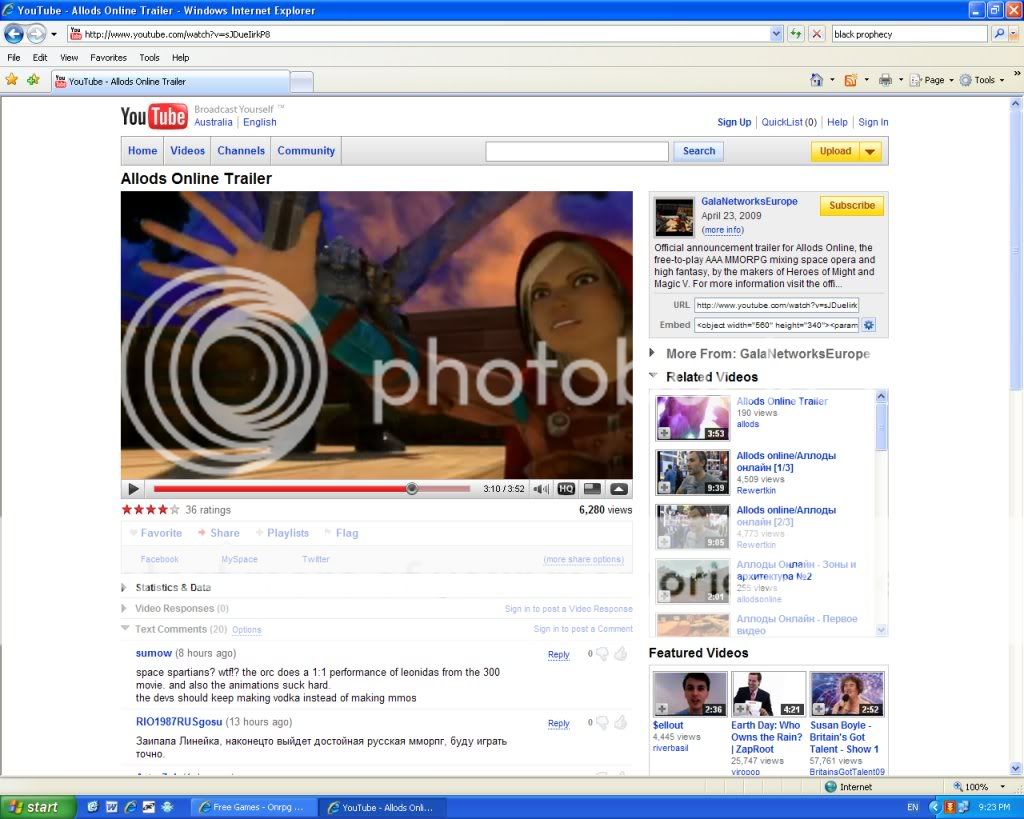Mute the video with the speaker icon
Viewport: 1024px width, 819px height.
pyautogui.click(x=541, y=489)
